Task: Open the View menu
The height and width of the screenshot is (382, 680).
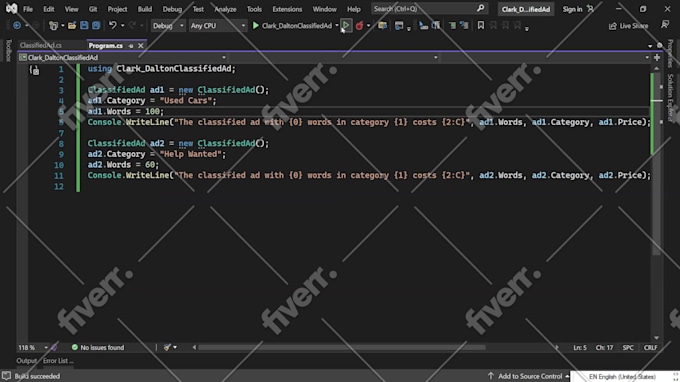Action: coord(72,9)
